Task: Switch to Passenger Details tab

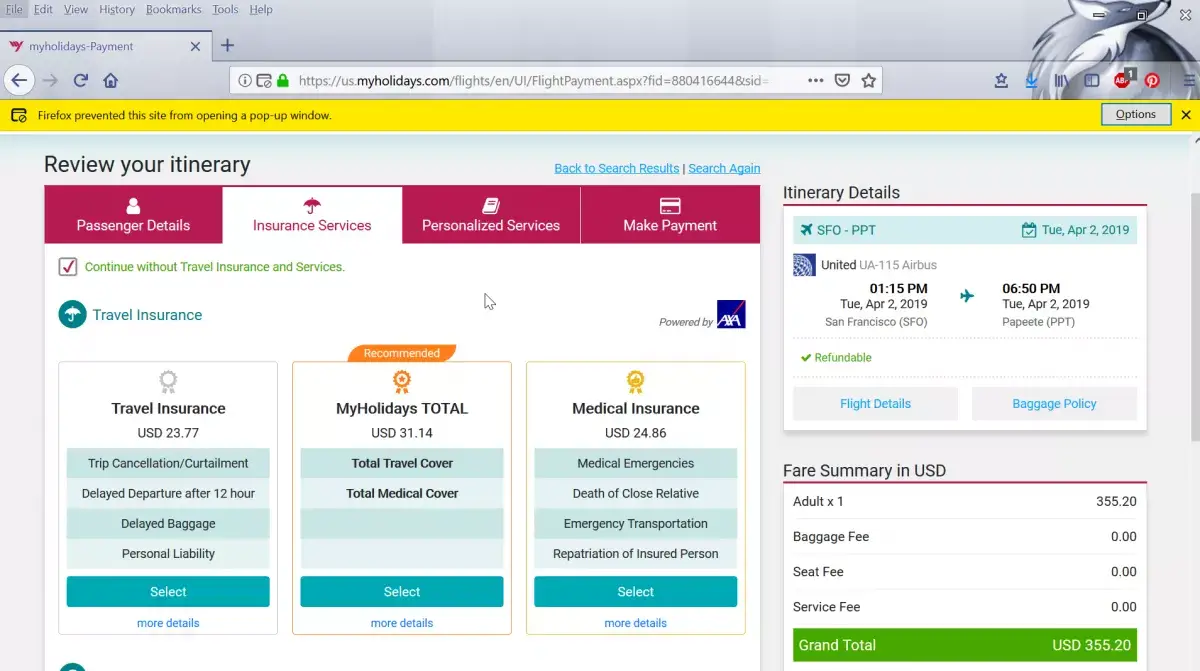Action: point(133,215)
